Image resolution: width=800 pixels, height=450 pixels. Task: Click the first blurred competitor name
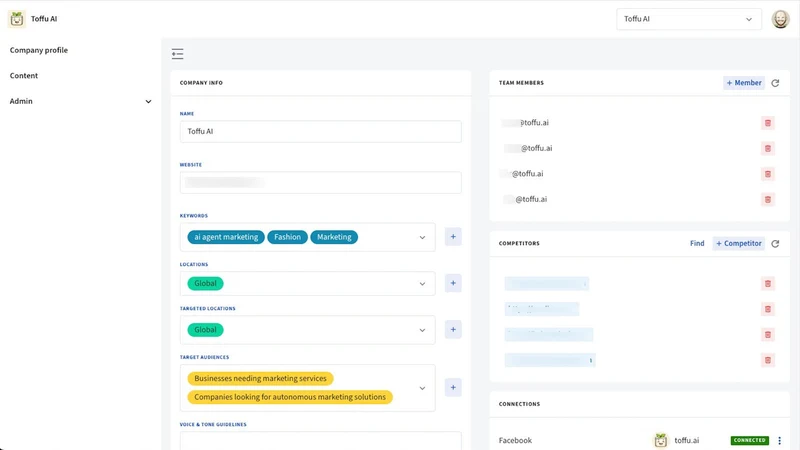pyautogui.click(x=546, y=284)
